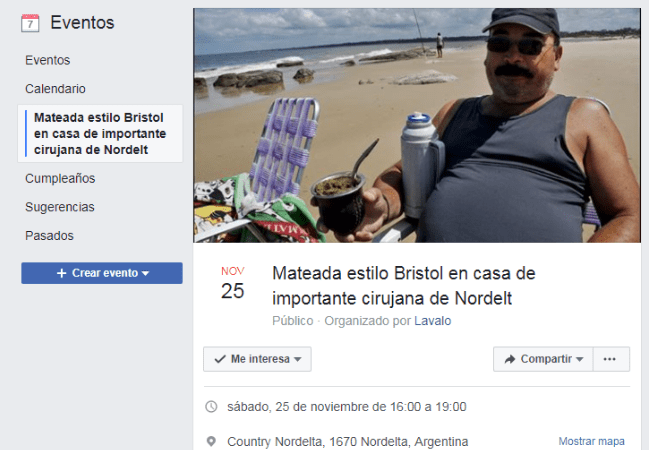The image size is (649, 450).
Task: Open Sugerencias in the sidebar
Action: coord(60,207)
